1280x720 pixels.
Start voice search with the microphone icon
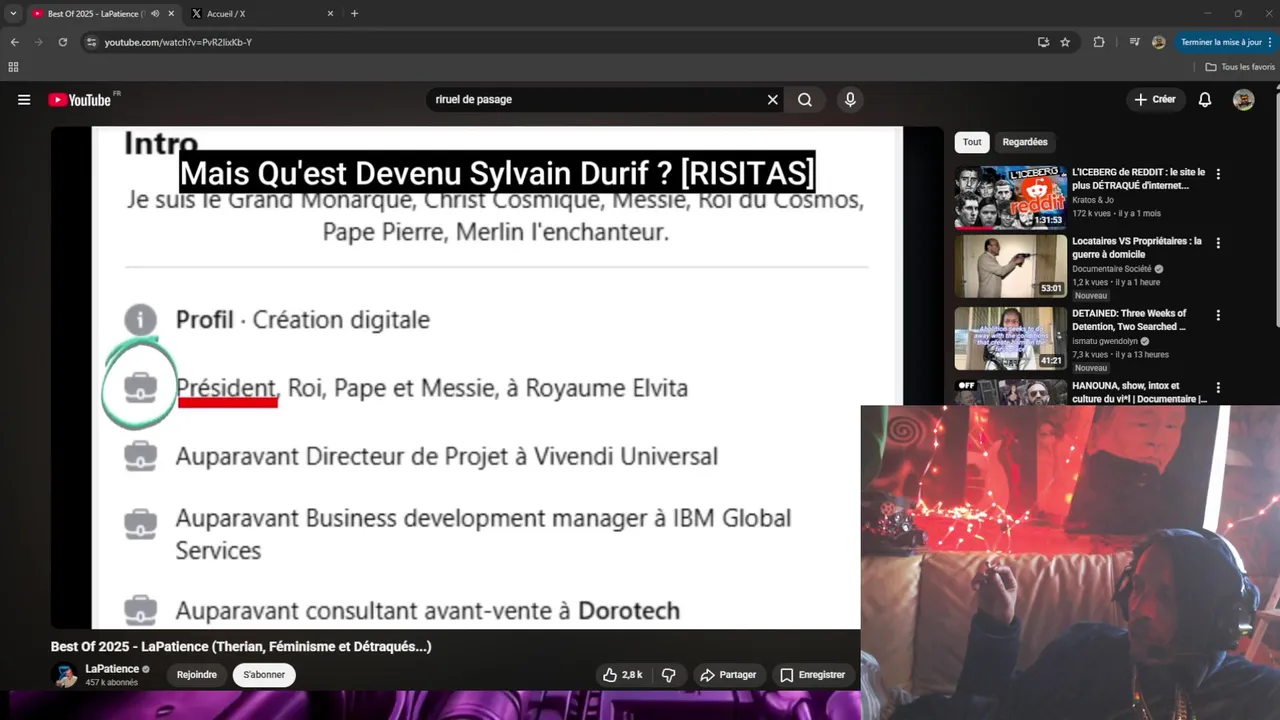coord(850,100)
